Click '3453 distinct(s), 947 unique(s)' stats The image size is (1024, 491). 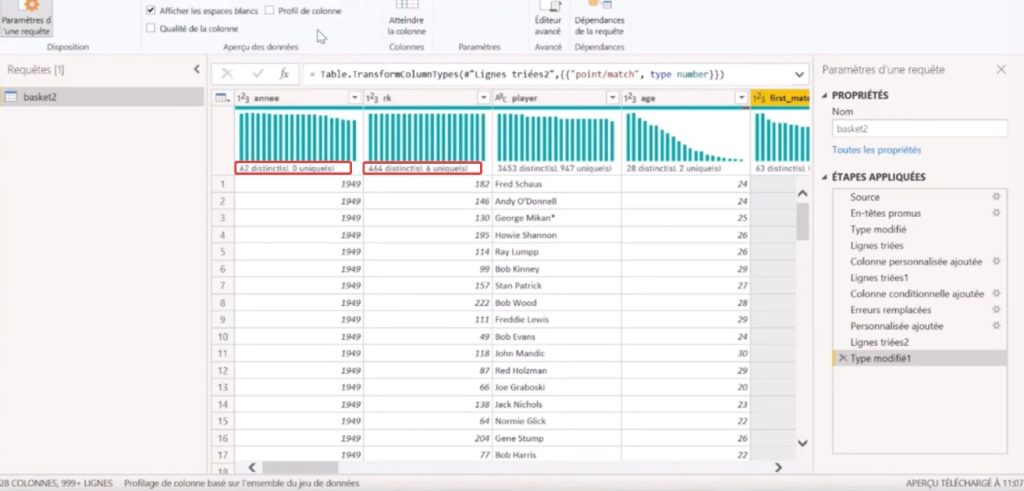pyautogui.click(x=554, y=168)
